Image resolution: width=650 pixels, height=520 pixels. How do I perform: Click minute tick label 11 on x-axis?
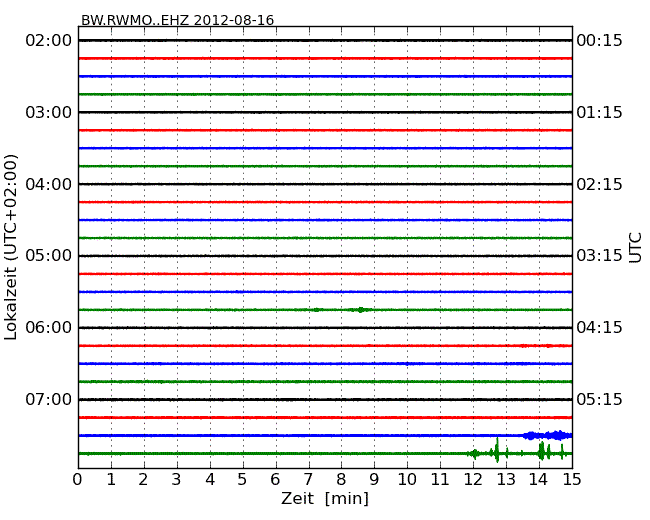click(440, 480)
